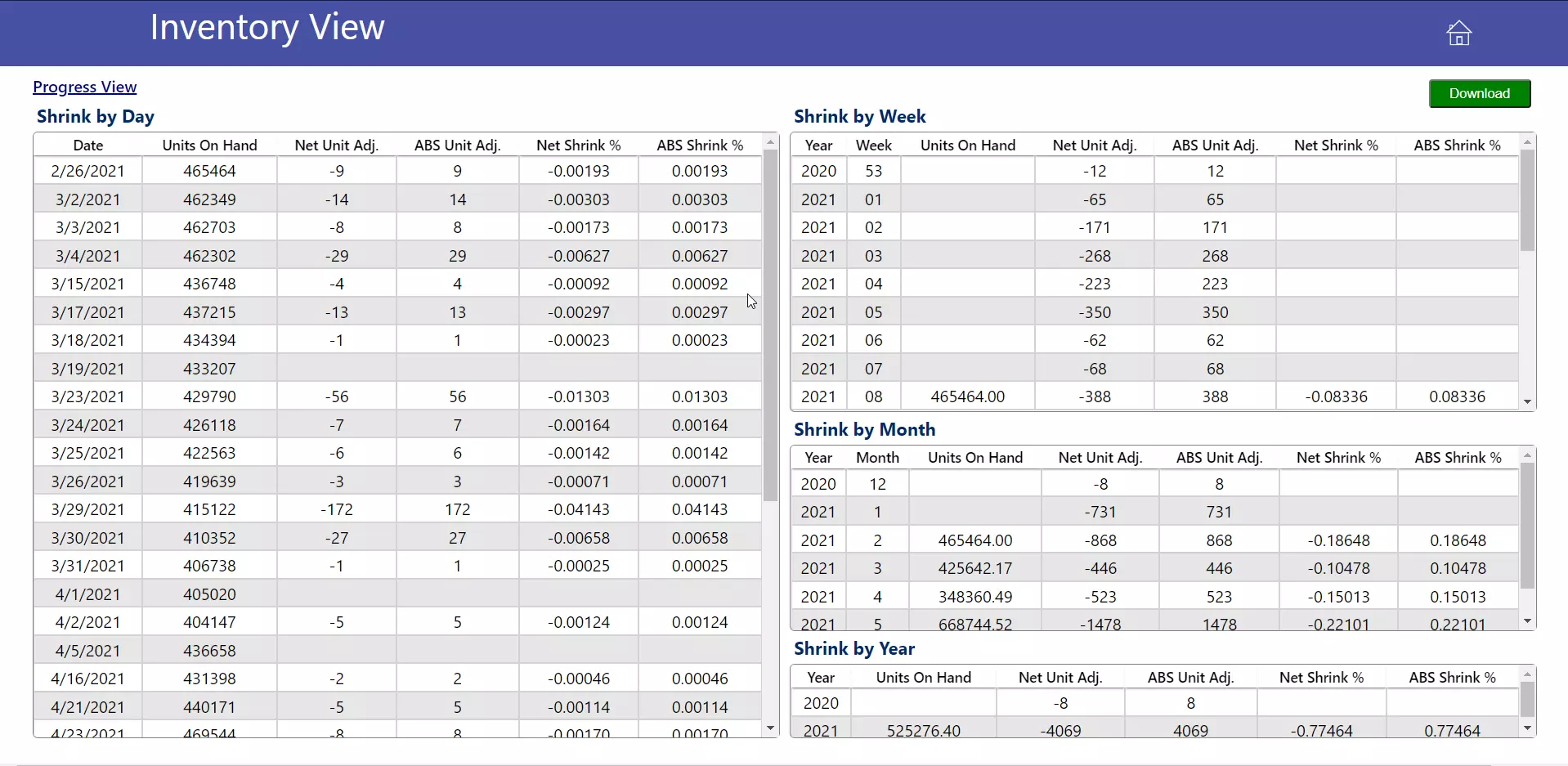Screen dimensions: 1568x766
Task: Click monthly net shrink value -0.10478
Action: pos(1338,568)
